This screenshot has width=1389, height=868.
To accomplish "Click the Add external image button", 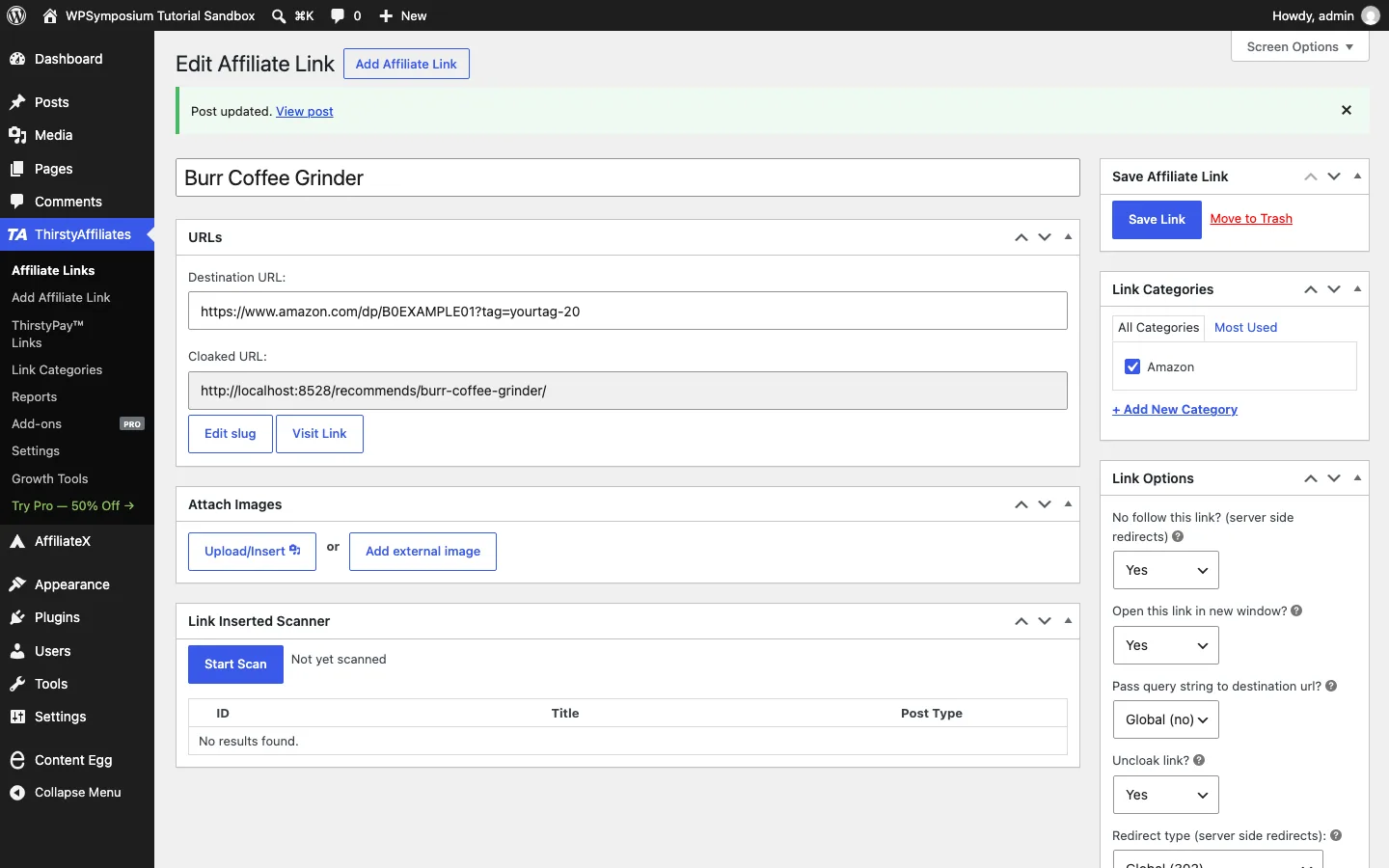I will (x=422, y=551).
